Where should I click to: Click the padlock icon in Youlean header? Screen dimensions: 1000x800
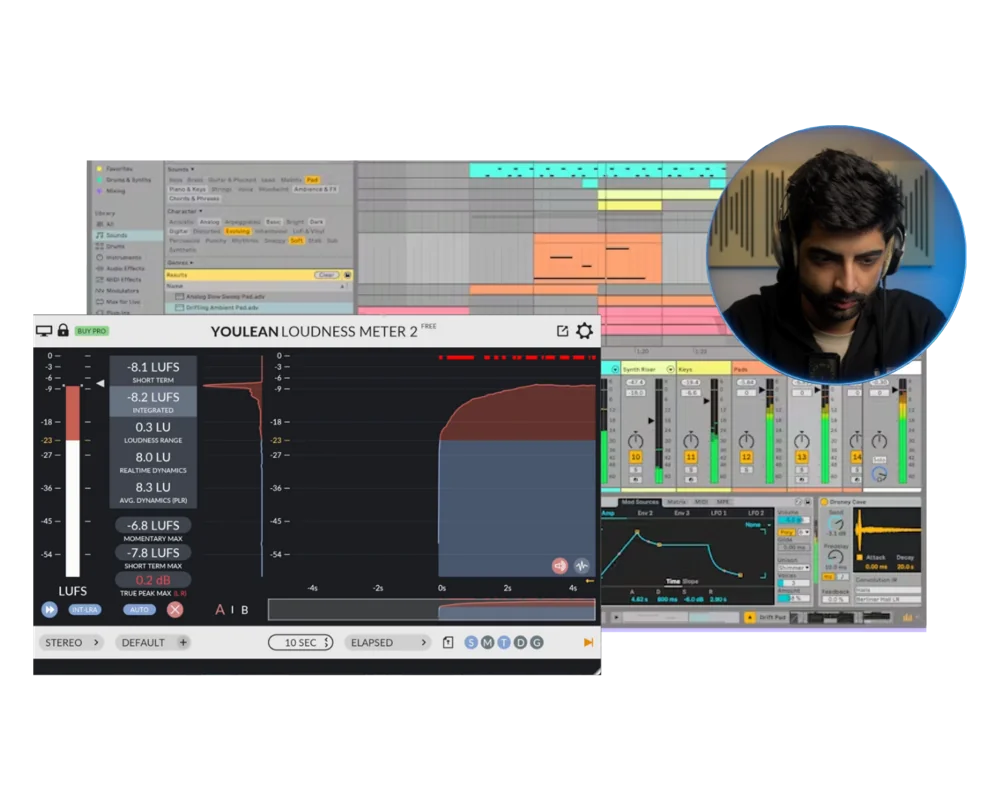[63, 330]
